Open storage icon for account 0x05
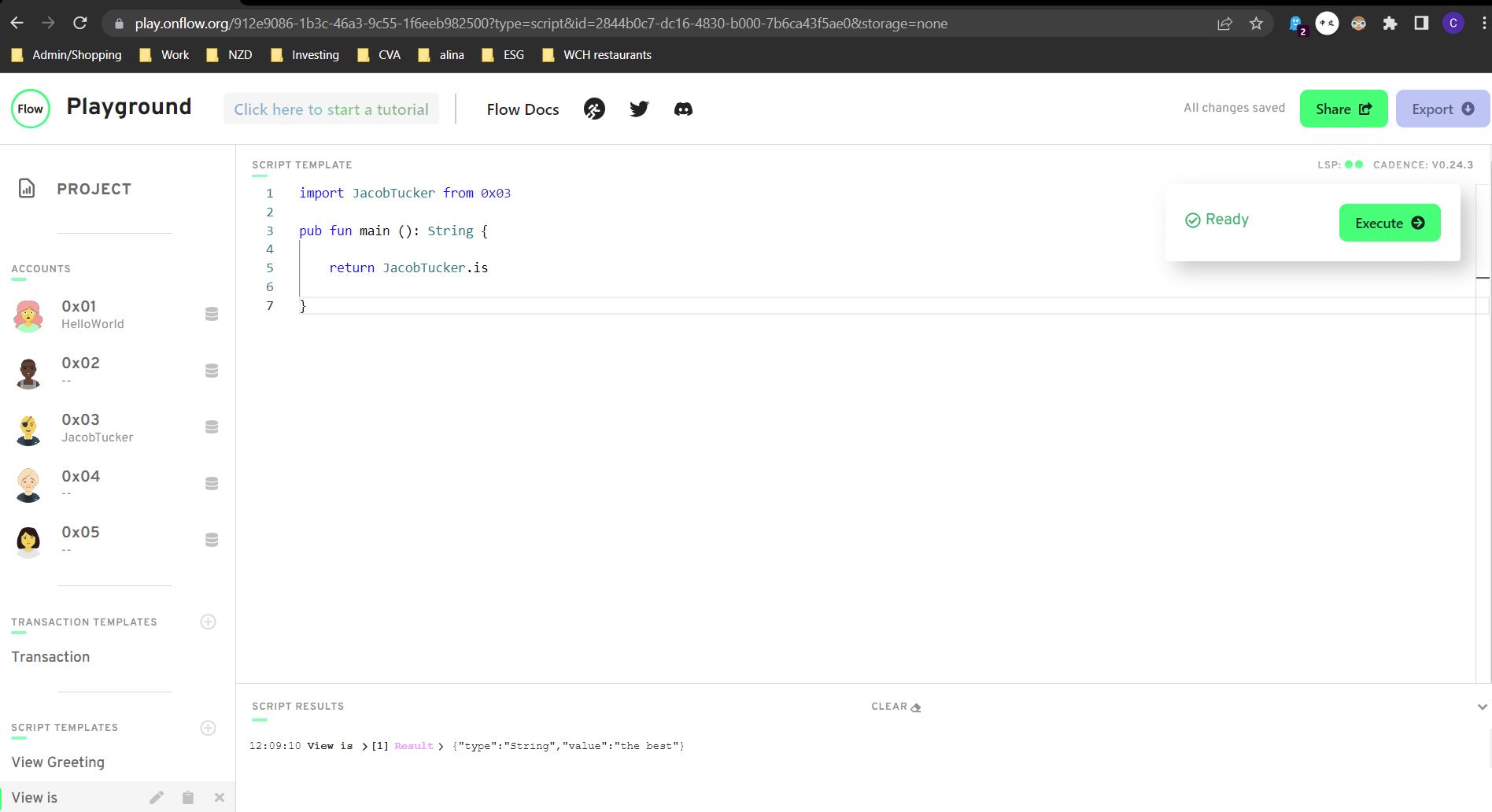 (212, 541)
